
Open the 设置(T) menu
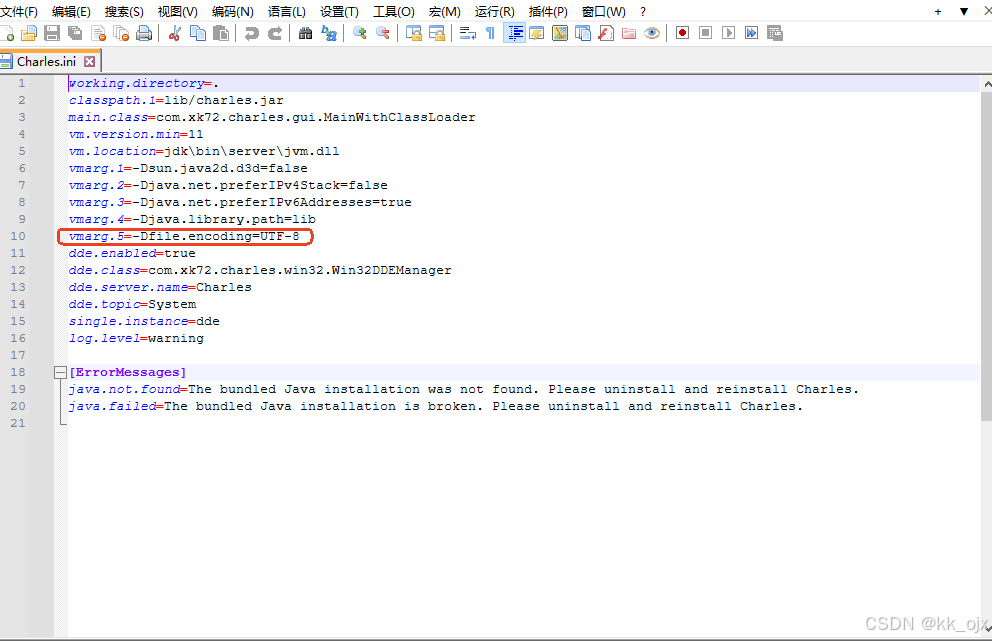[x=339, y=11]
